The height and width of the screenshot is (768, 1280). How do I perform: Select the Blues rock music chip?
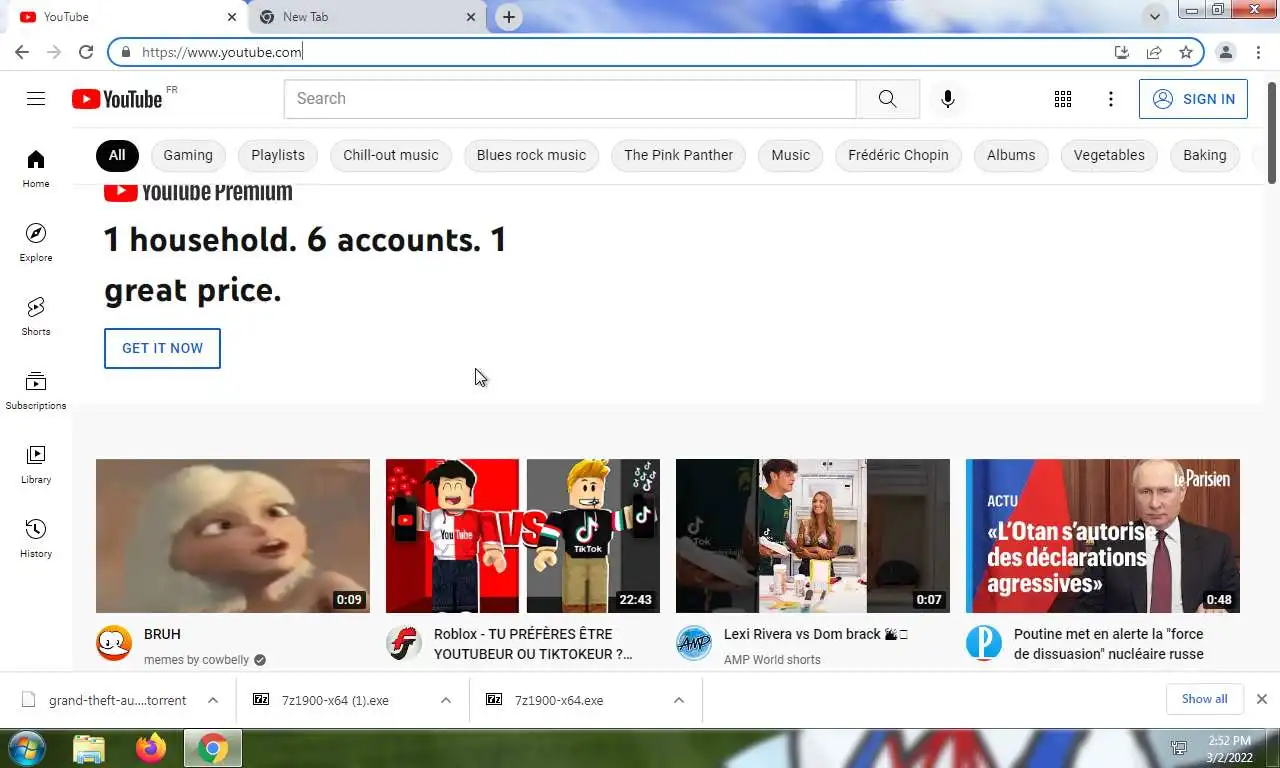(531, 155)
